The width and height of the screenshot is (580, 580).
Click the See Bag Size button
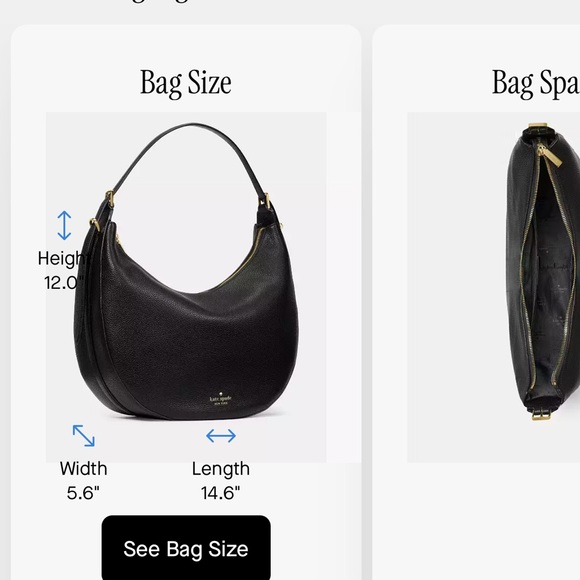pos(186,547)
